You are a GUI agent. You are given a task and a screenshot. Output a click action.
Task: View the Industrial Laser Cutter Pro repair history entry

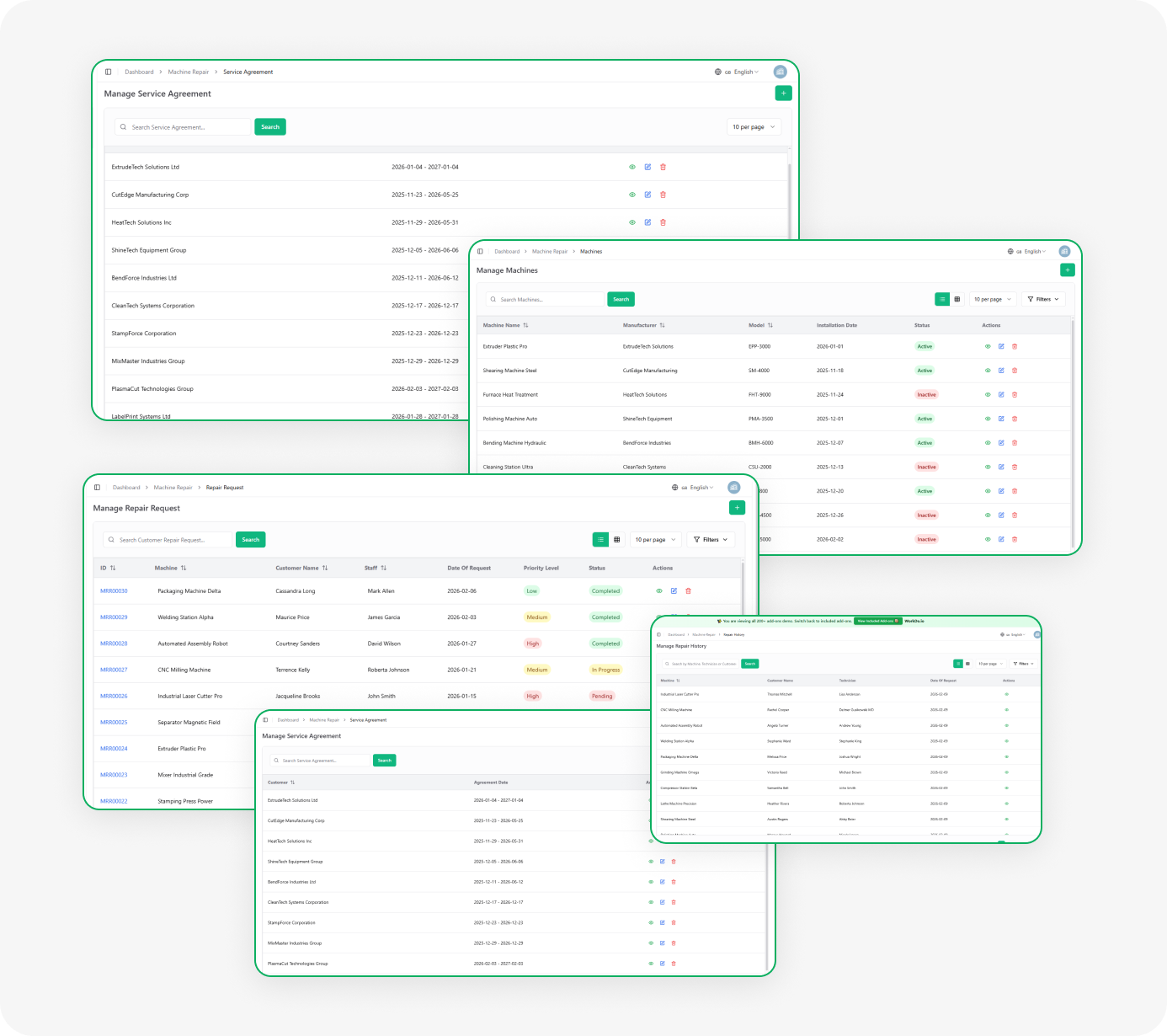(1006, 694)
